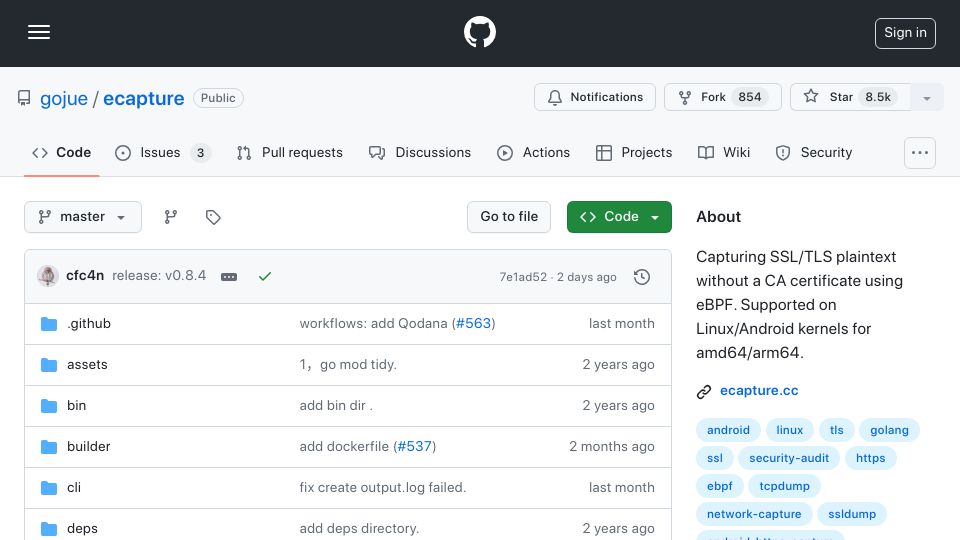Open 'add bin dir .' commit message
This screenshot has width=960, height=540.
coord(336,405)
